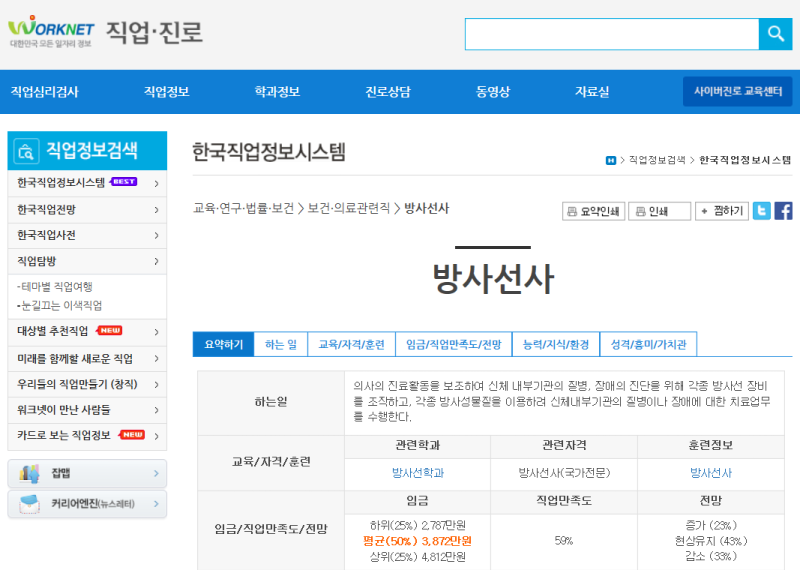Click the 커리어엔진 newsletter envelope icon
Screen dimensions: 800x570
(x=29, y=504)
